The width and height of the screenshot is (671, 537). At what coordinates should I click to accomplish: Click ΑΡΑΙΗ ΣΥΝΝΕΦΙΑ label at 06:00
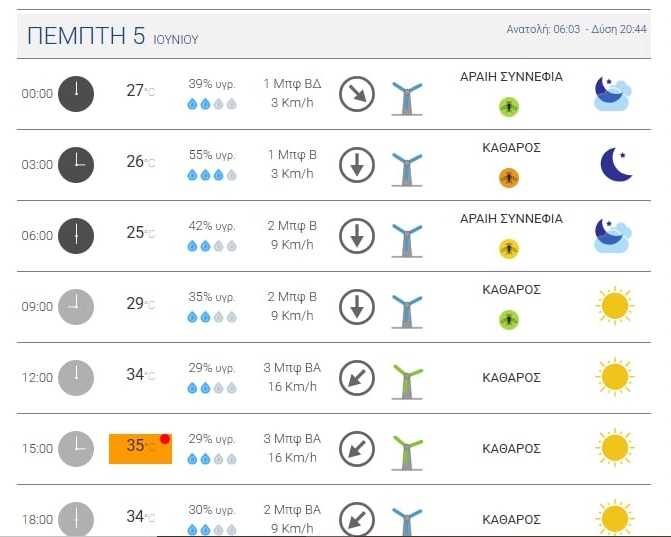coord(511,218)
